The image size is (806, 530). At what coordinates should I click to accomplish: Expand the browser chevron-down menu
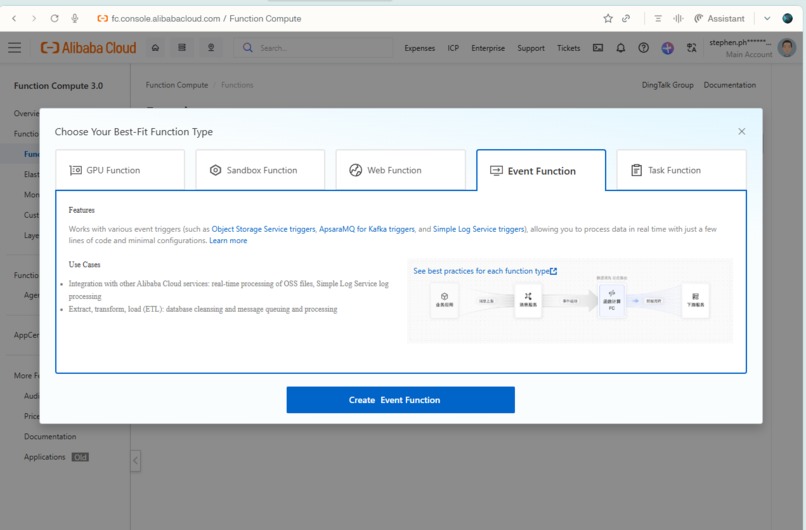click(767, 19)
